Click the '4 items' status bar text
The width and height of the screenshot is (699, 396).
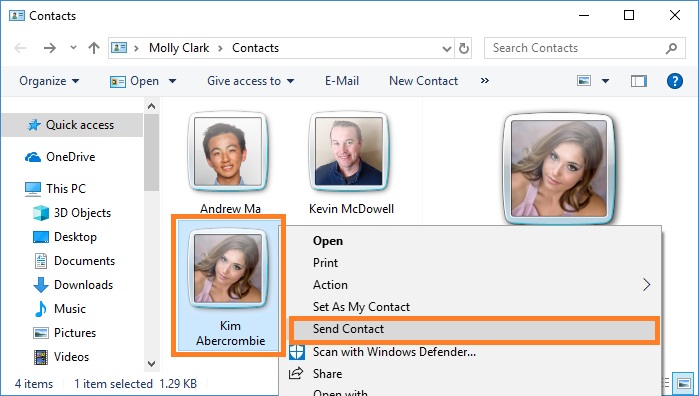(34, 384)
